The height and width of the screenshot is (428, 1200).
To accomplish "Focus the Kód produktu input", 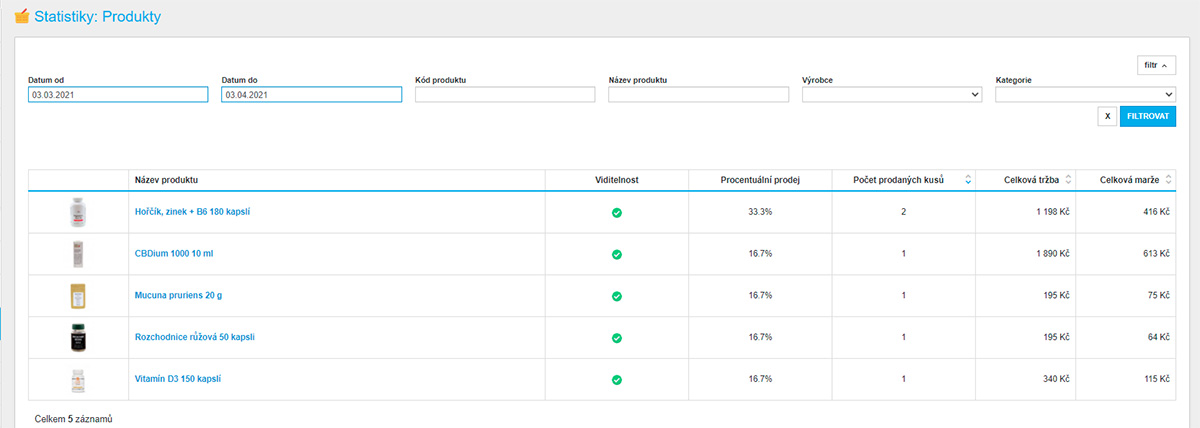I will click(505, 95).
